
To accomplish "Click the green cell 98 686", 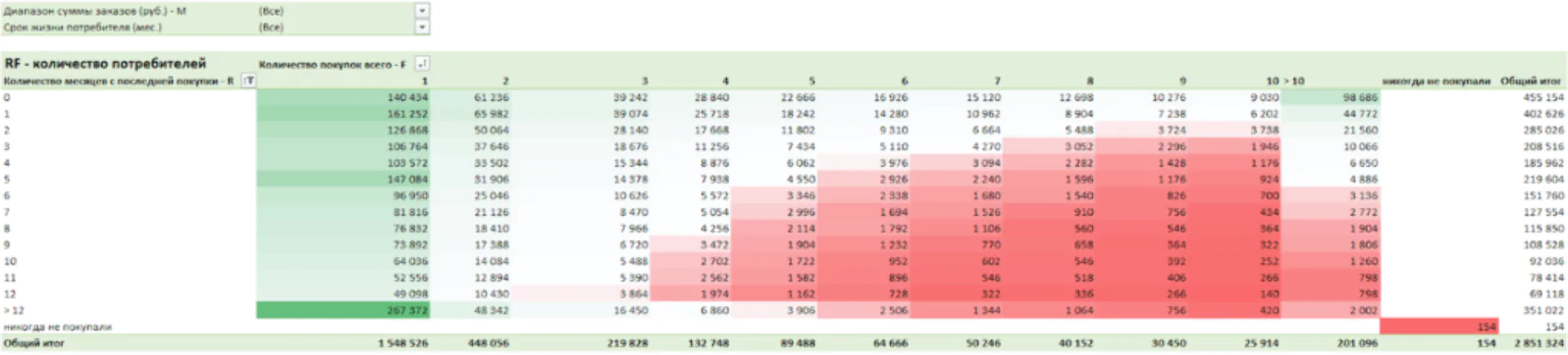I will pyautogui.click(x=1331, y=97).
